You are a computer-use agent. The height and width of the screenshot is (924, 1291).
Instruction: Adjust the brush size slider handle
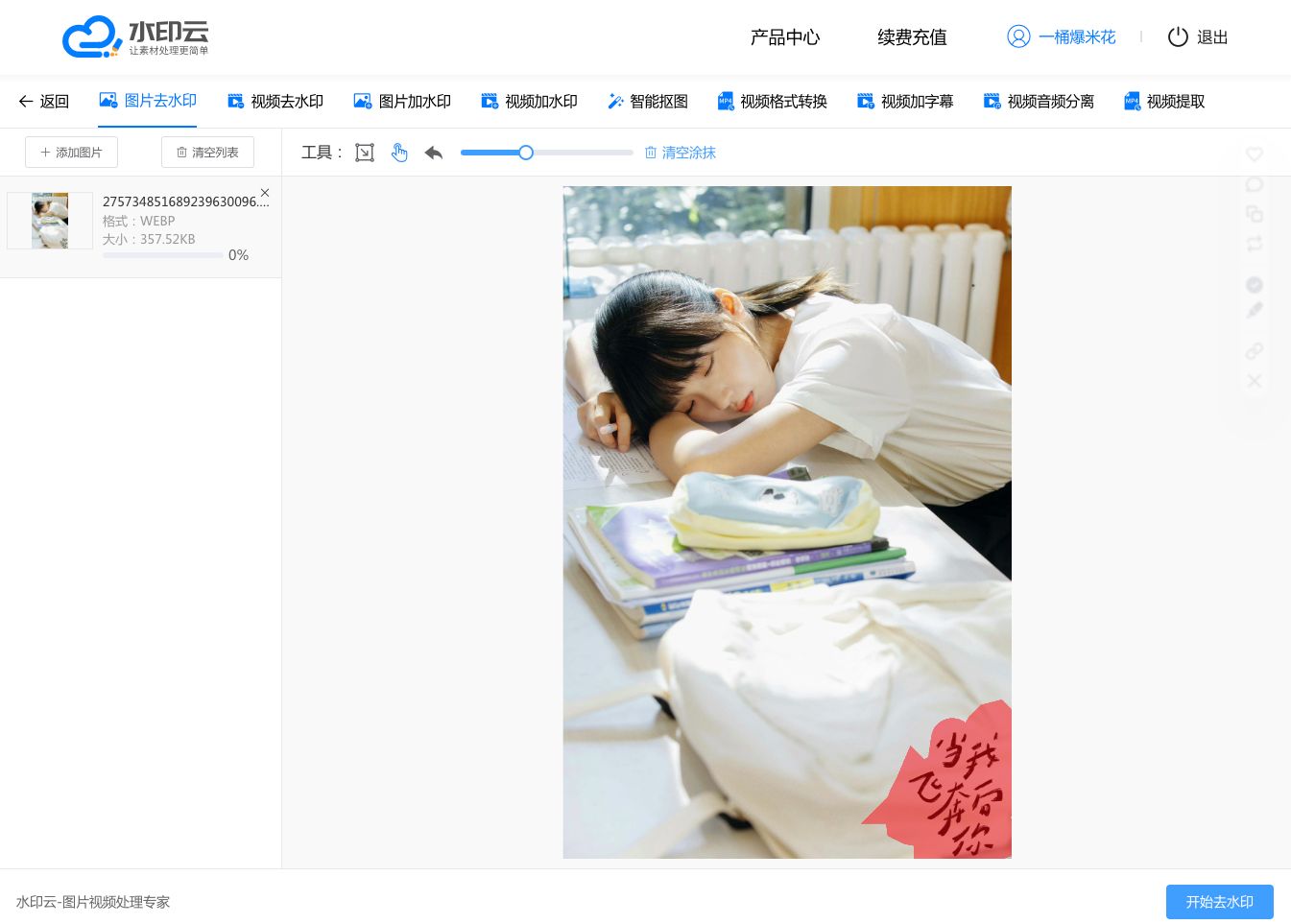click(x=526, y=153)
